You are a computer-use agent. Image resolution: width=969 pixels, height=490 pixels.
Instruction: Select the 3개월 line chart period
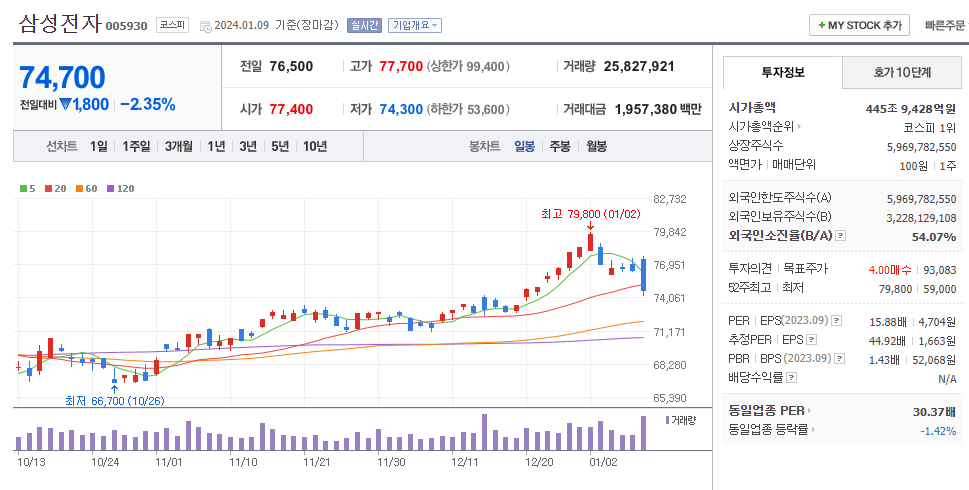point(179,146)
